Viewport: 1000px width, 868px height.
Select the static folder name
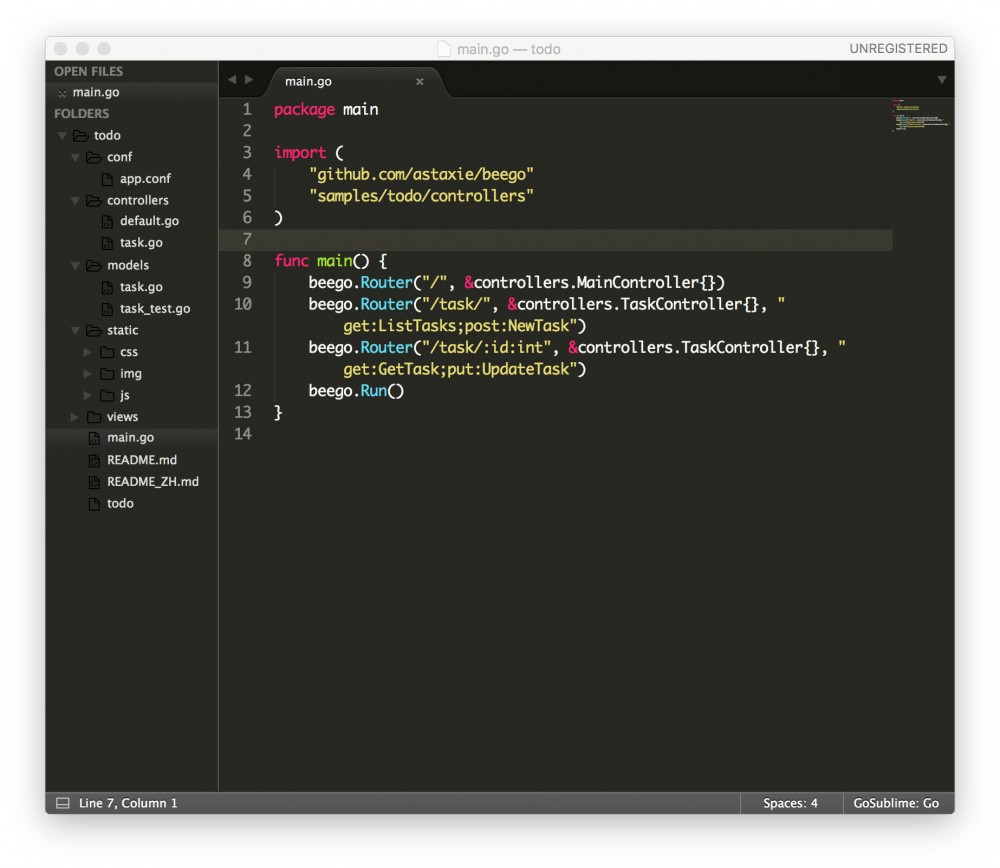point(122,330)
